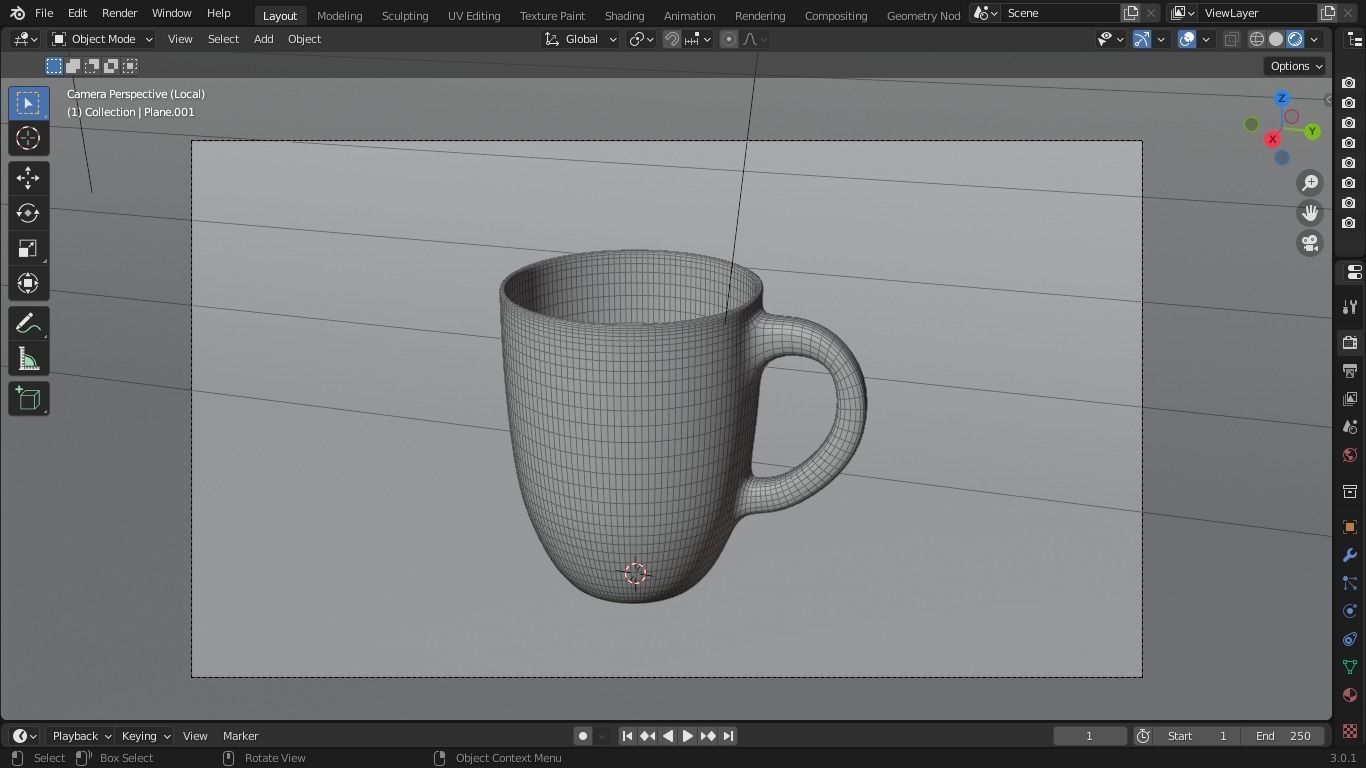
Task: Open the gizmo options arrow
Action: 1160,39
